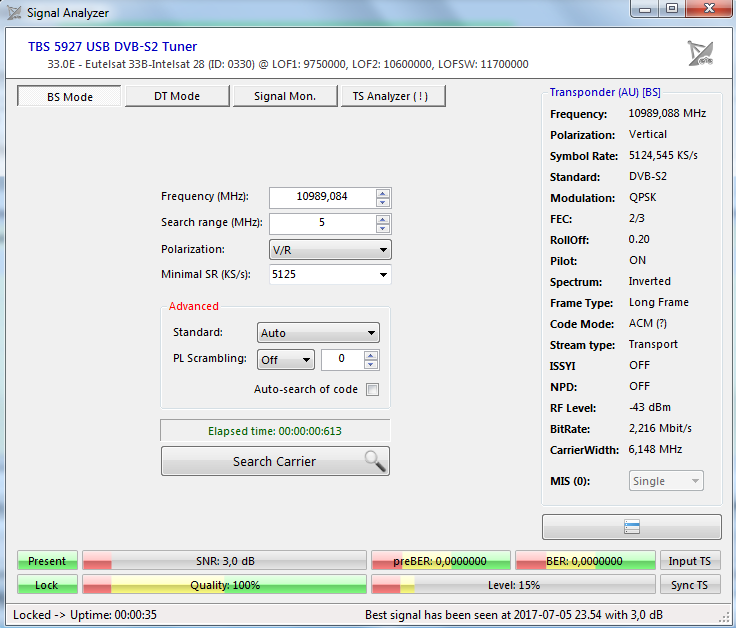The image size is (736, 628).
Task: Decrease Search range using down spinner arrow
Action: [383, 229]
